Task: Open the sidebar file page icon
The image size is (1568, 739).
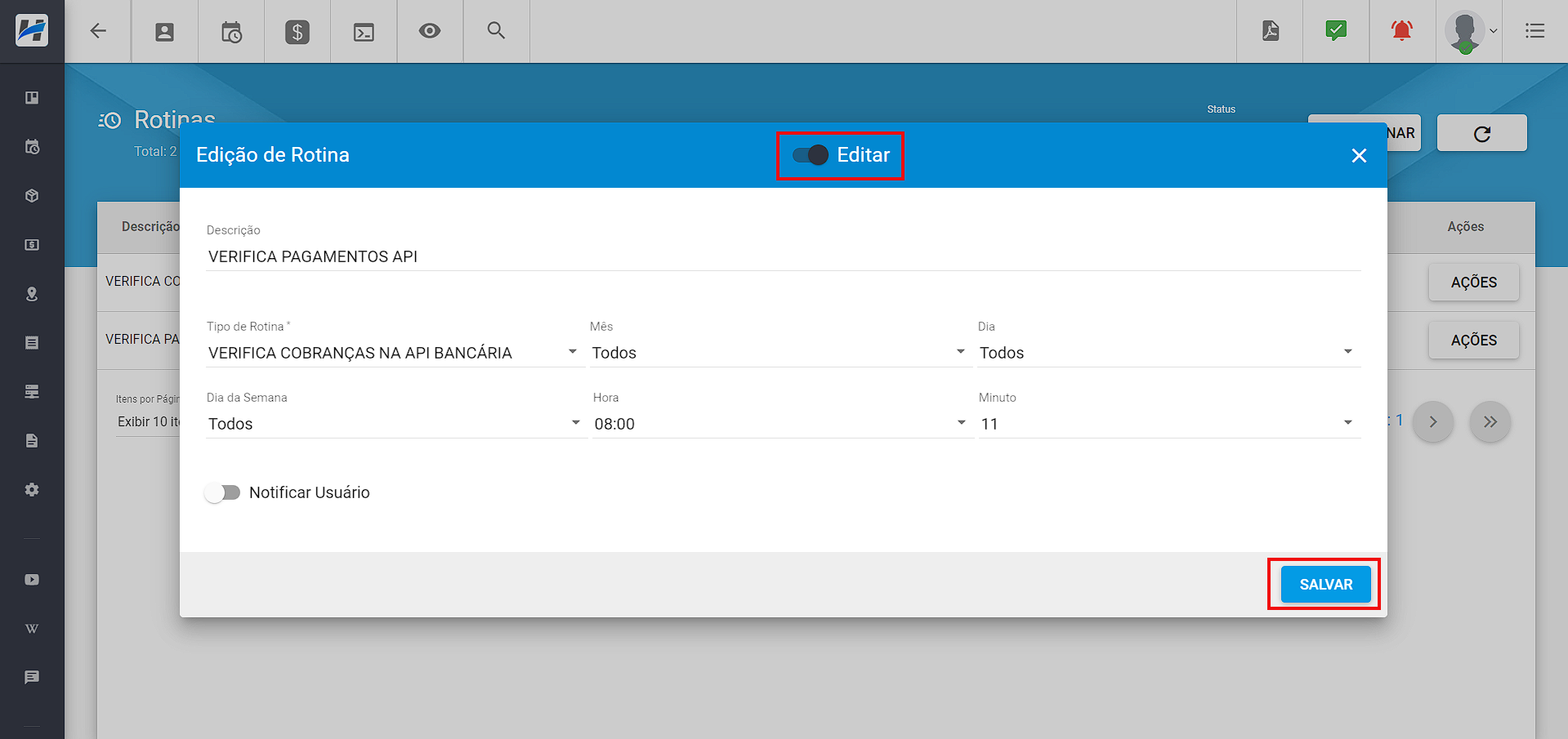Action: pos(32,441)
